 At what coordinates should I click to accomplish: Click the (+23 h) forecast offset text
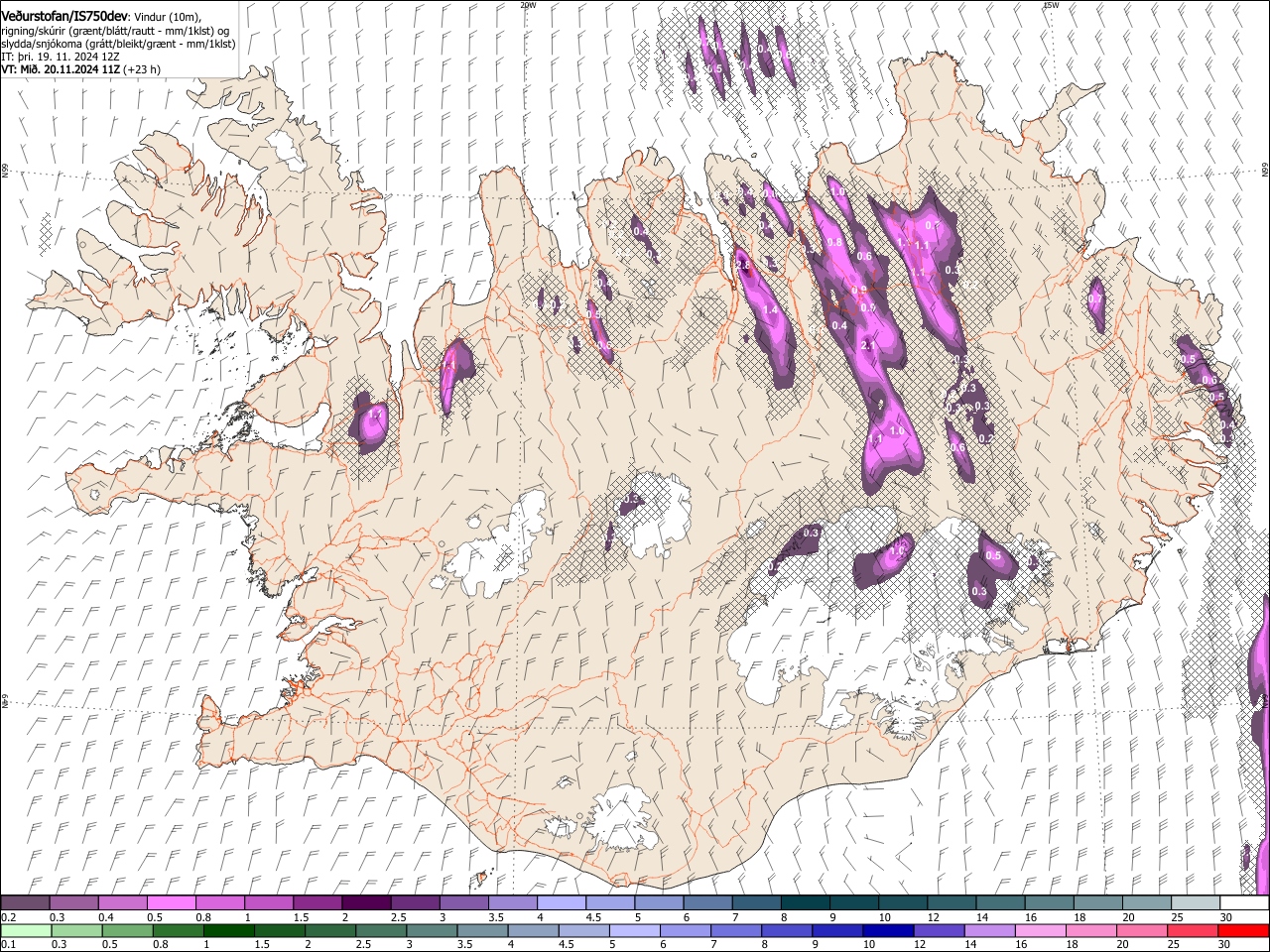tap(143, 69)
